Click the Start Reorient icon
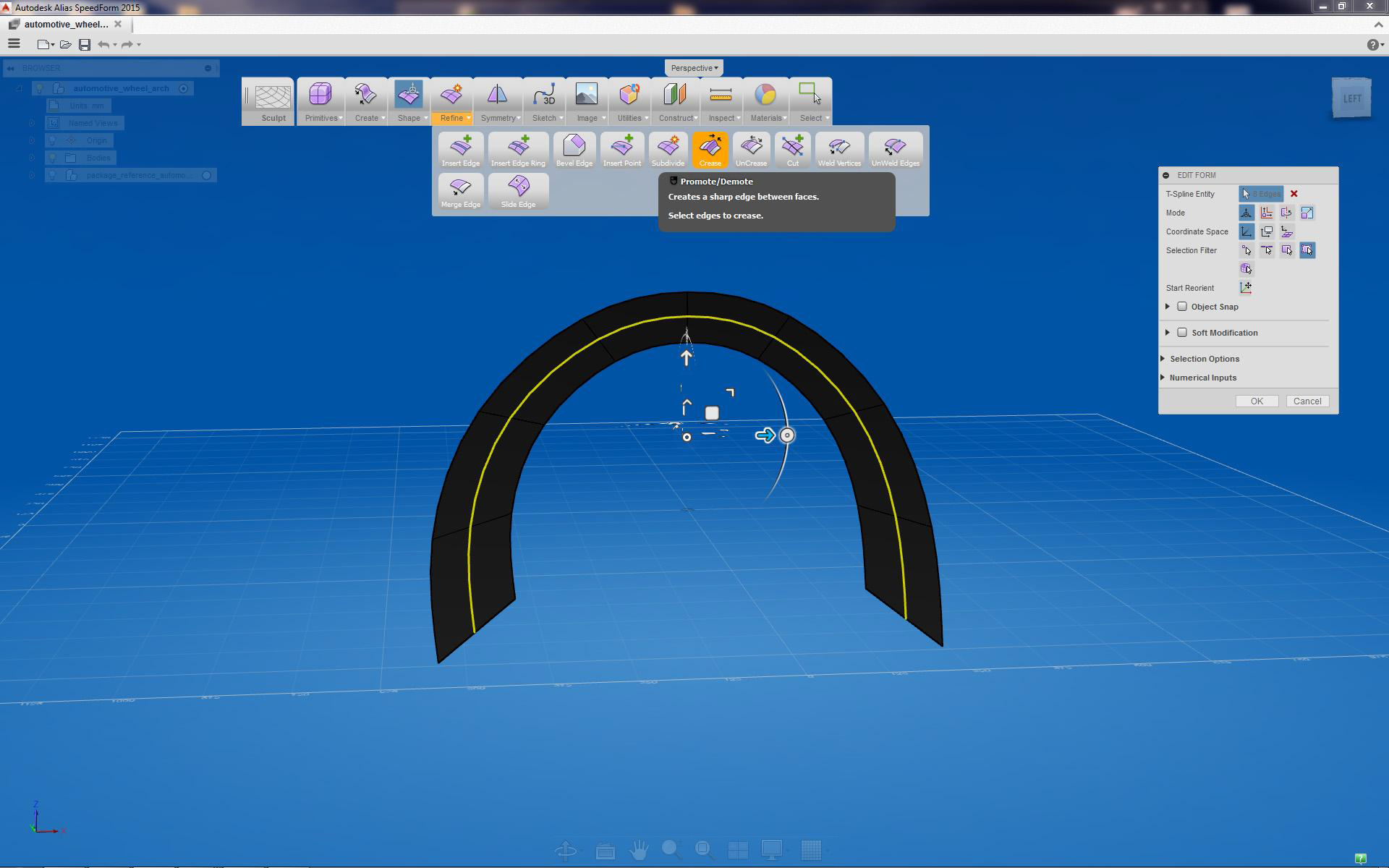Image resolution: width=1389 pixels, height=868 pixels. [x=1246, y=288]
